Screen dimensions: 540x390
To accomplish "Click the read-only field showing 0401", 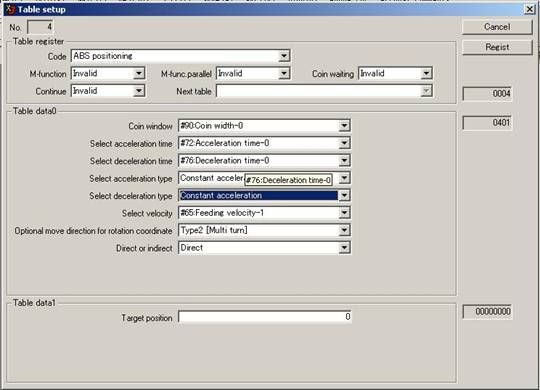I will point(487,123).
